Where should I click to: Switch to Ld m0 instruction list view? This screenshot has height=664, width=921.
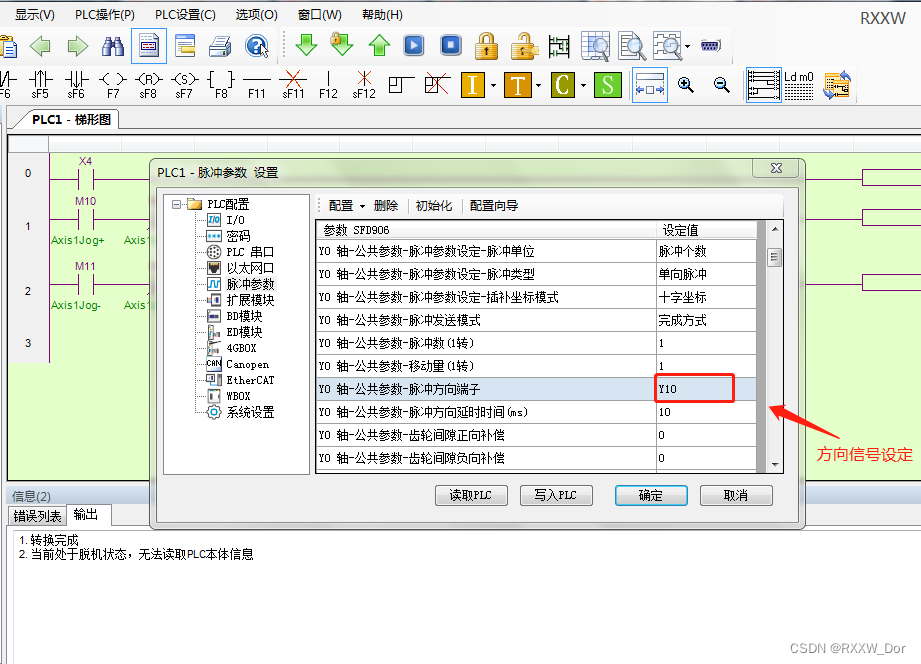(798, 85)
